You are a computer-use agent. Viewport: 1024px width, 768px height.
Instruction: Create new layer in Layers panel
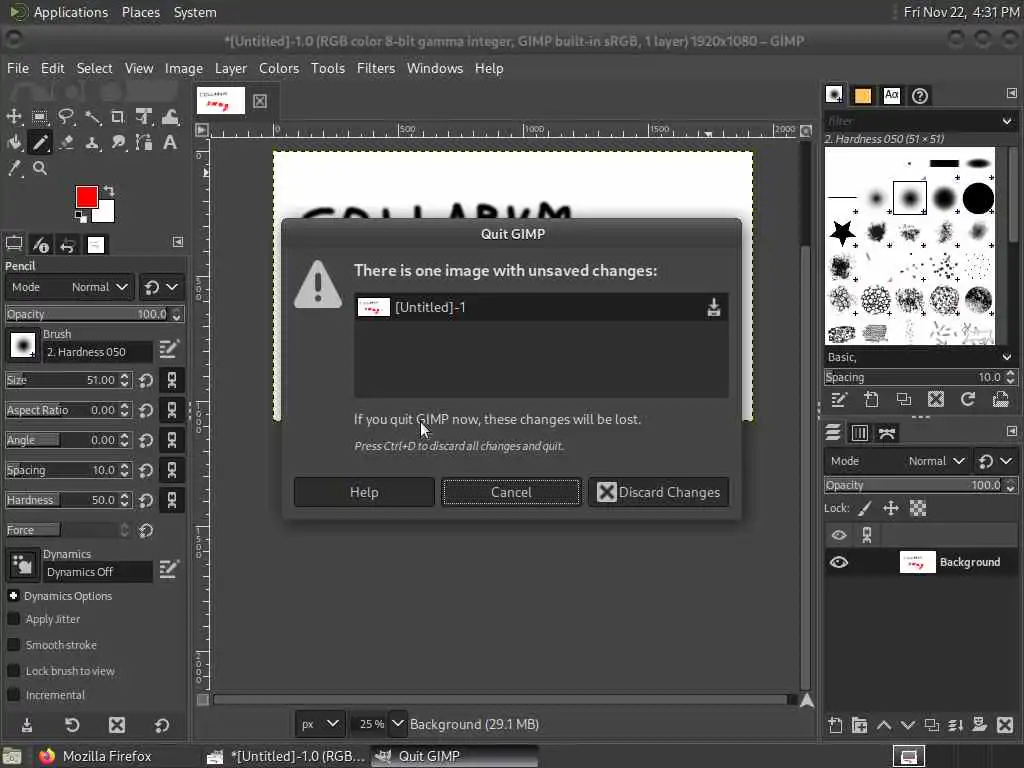(835, 725)
